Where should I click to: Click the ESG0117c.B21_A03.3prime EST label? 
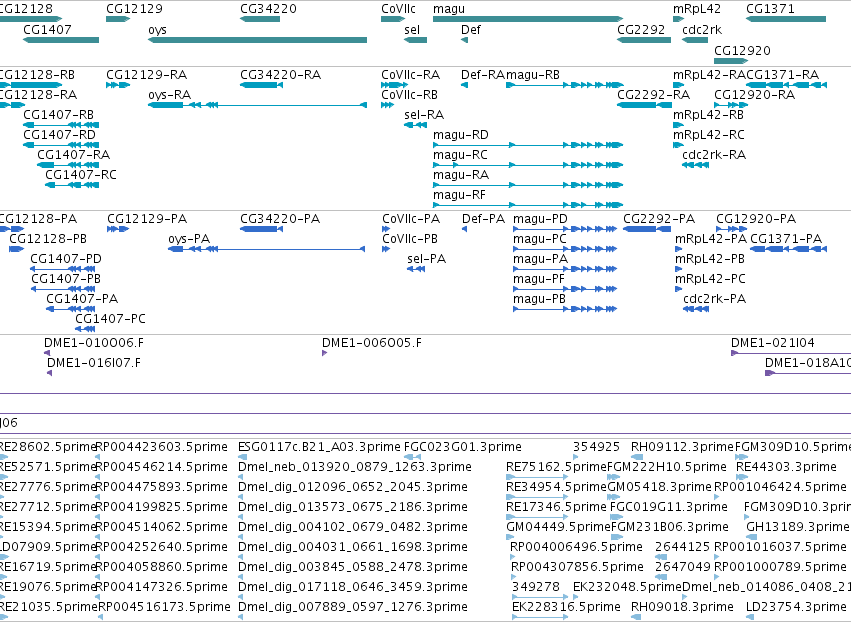tap(319, 447)
